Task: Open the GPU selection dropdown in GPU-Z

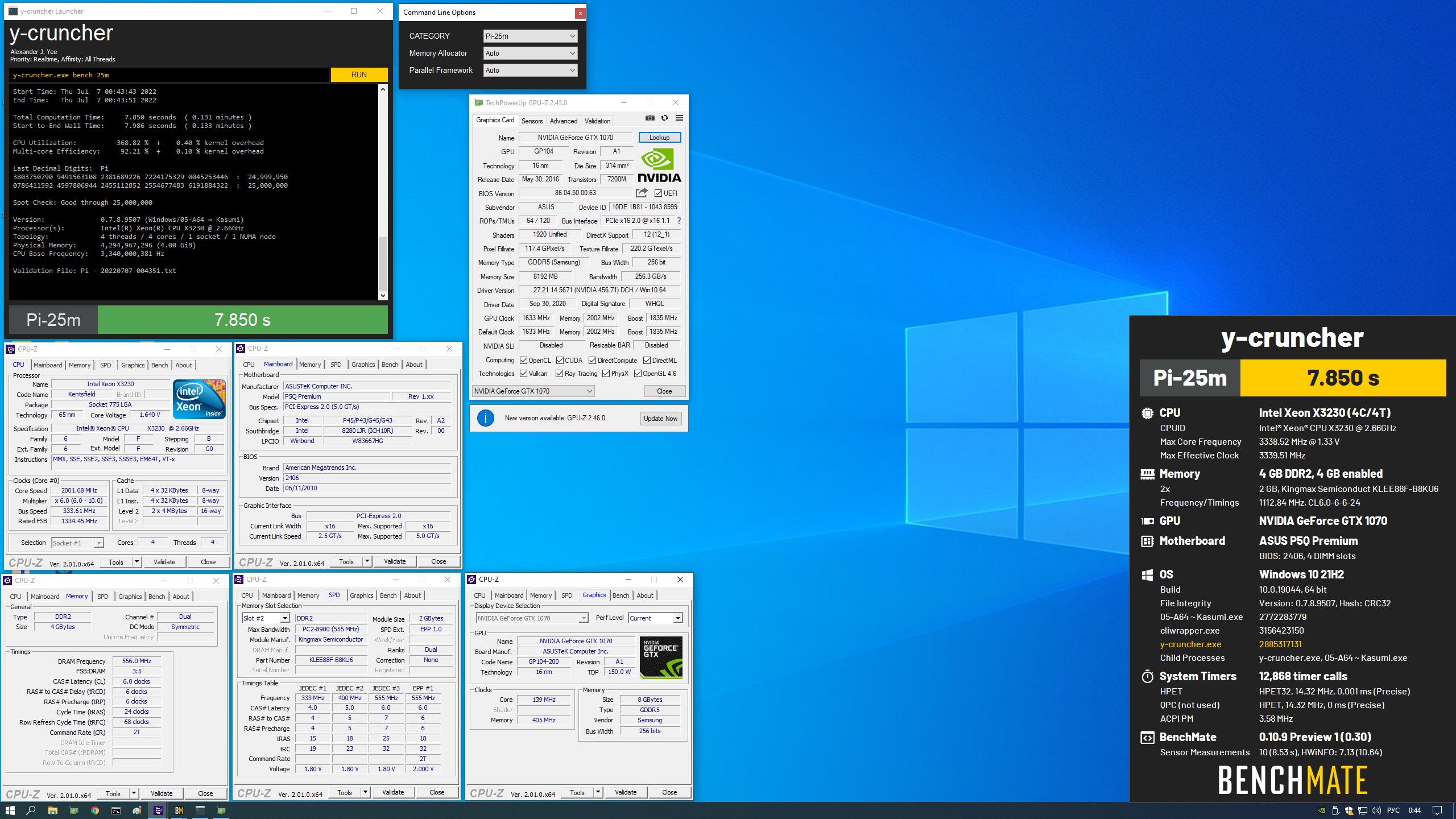Action: point(533,391)
